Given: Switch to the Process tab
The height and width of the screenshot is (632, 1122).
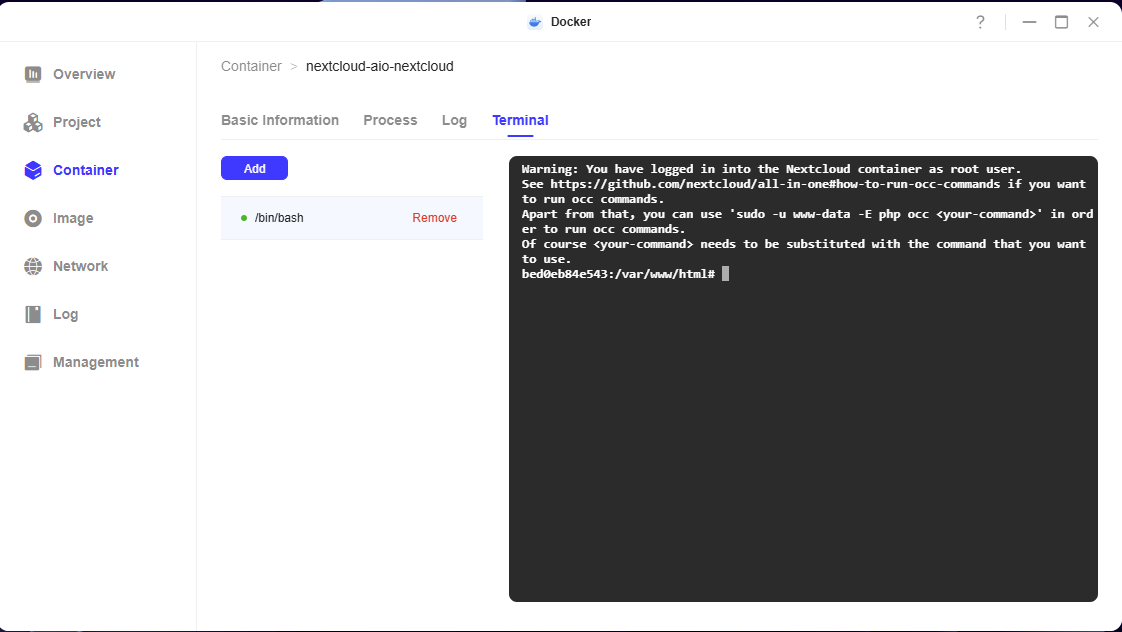Looking at the screenshot, I should (390, 120).
